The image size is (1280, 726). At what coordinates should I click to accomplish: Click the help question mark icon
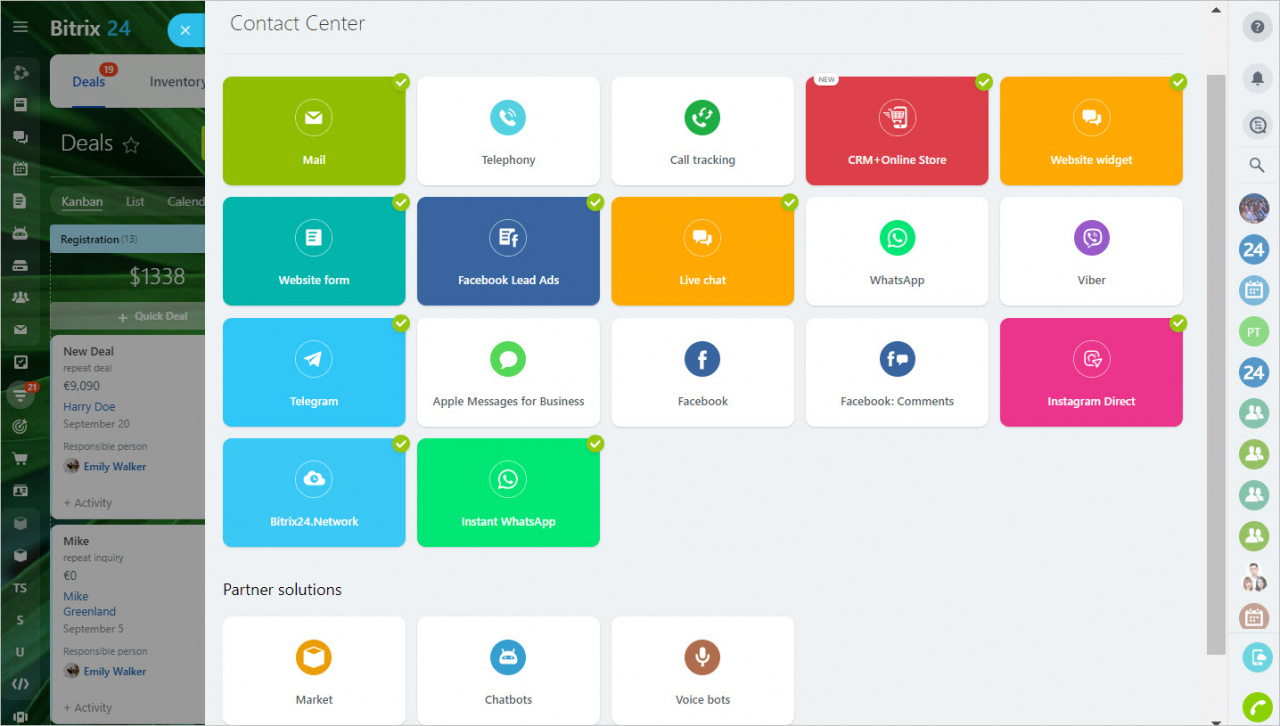[1257, 27]
